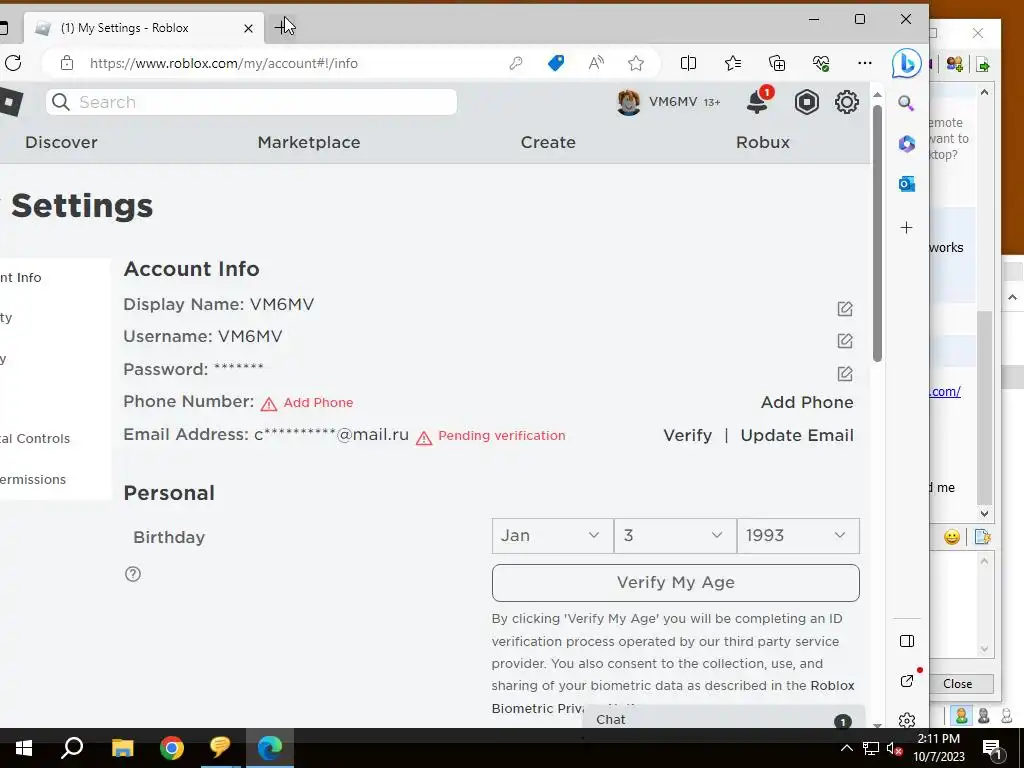Screen dimensions: 1024x768
Task: Reload the page with the refresh icon
Action: [x=13, y=63]
